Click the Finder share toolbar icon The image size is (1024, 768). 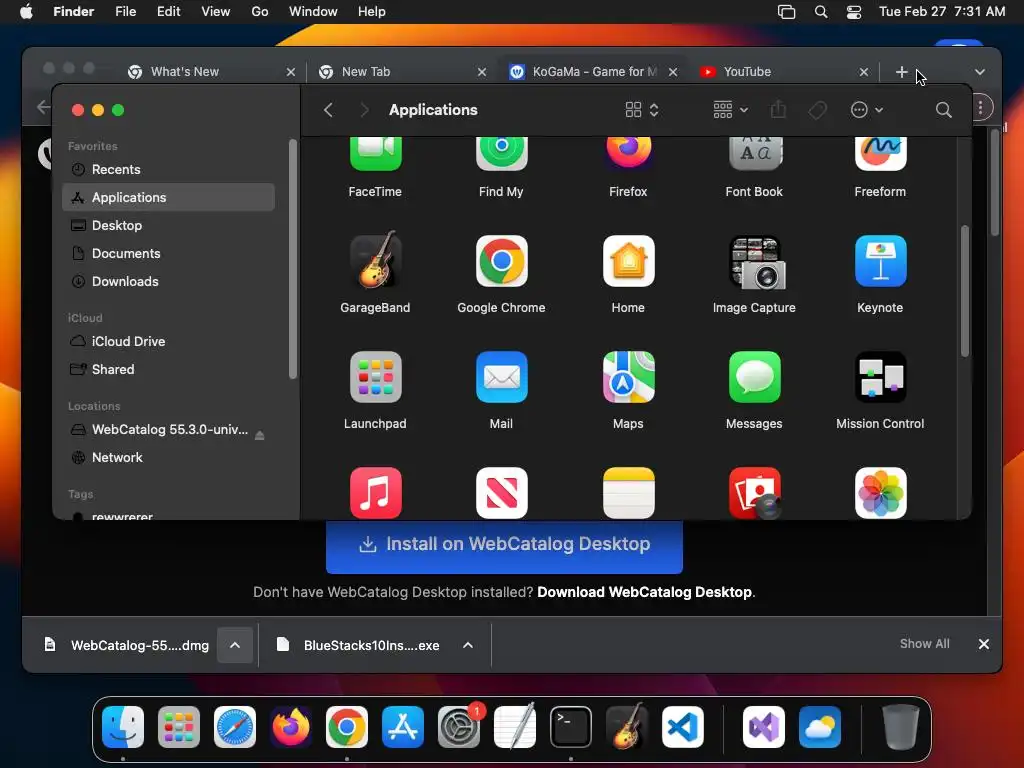[x=778, y=109]
